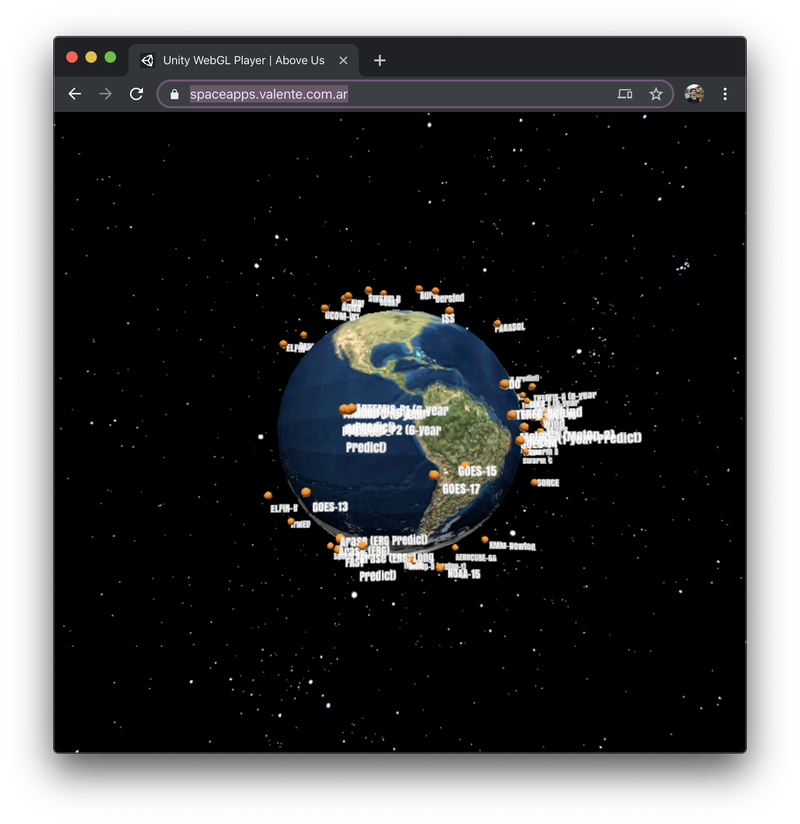The image size is (800, 824).
Task: Click the NOAA-15 satellite label
Action: pyautogui.click(x=464, y=575)
